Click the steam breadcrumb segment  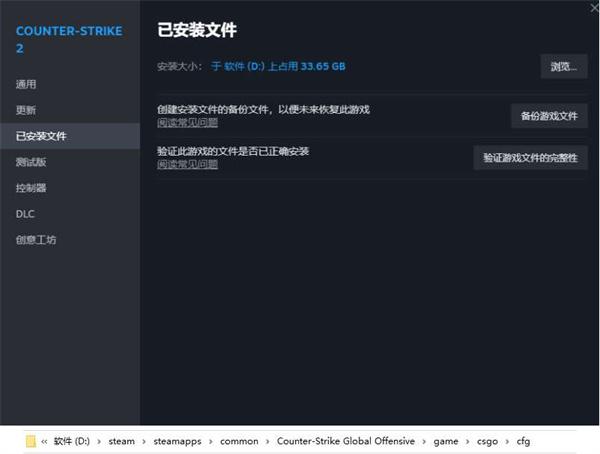(x=122, y=441)
